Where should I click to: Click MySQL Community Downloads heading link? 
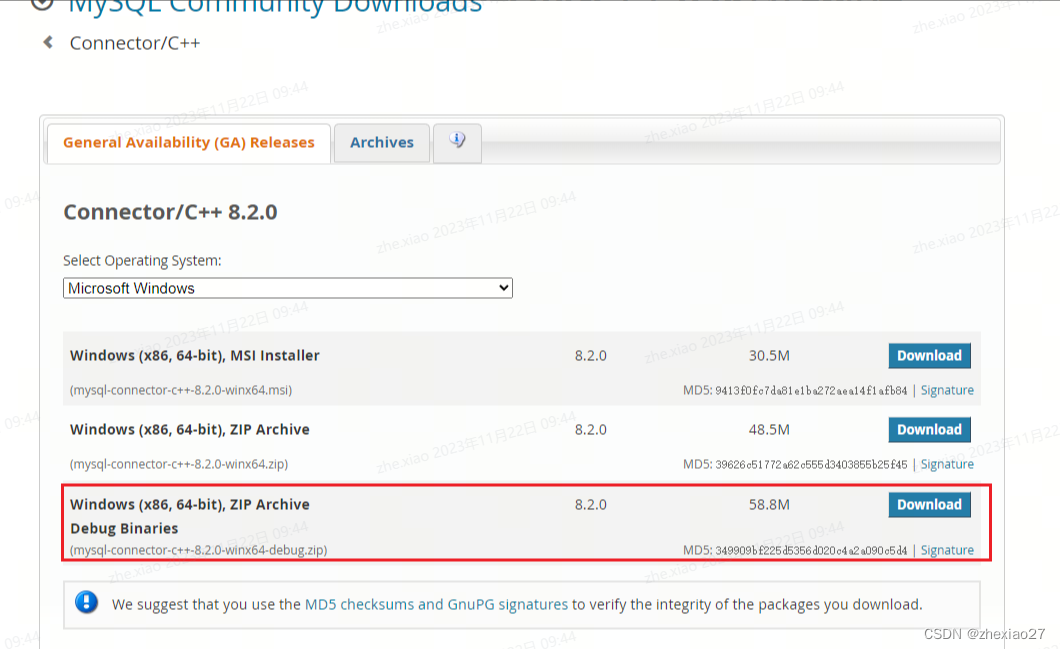(x=275, y=6)
